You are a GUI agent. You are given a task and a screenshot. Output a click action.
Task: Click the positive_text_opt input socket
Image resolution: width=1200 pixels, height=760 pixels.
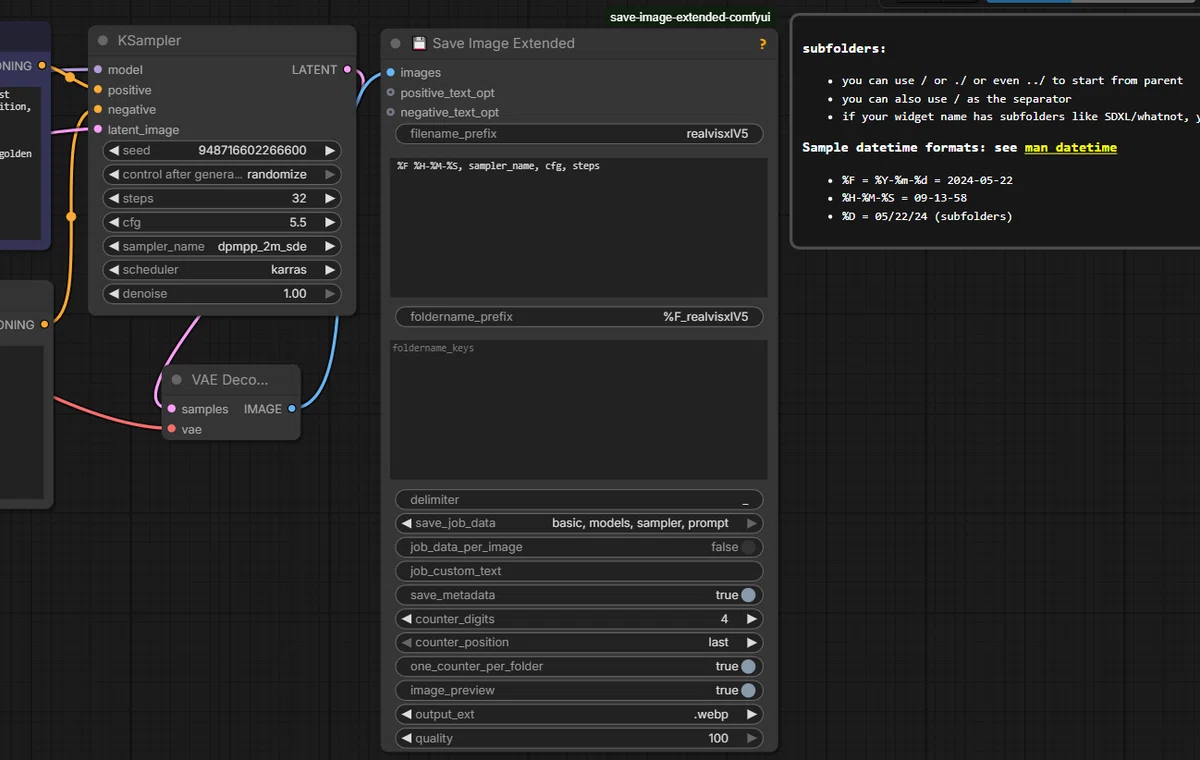391,93
